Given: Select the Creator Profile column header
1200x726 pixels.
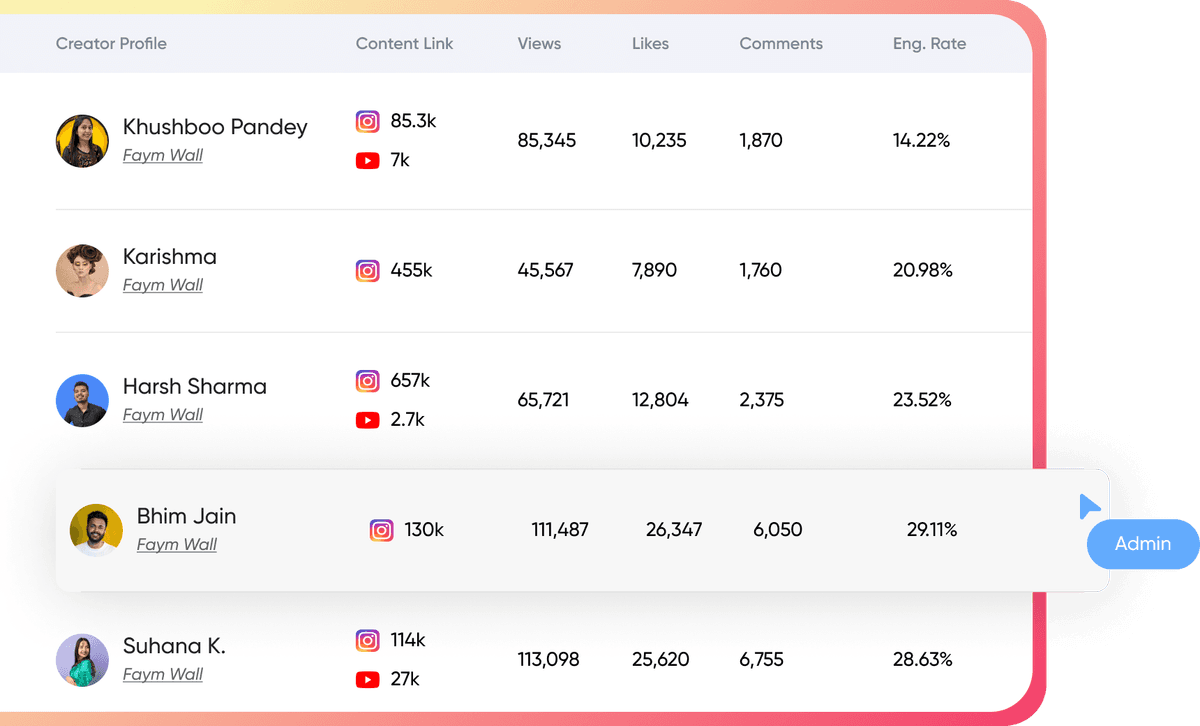Looking at the screenshot, I should pyautogui.click(x=111, y=44).
